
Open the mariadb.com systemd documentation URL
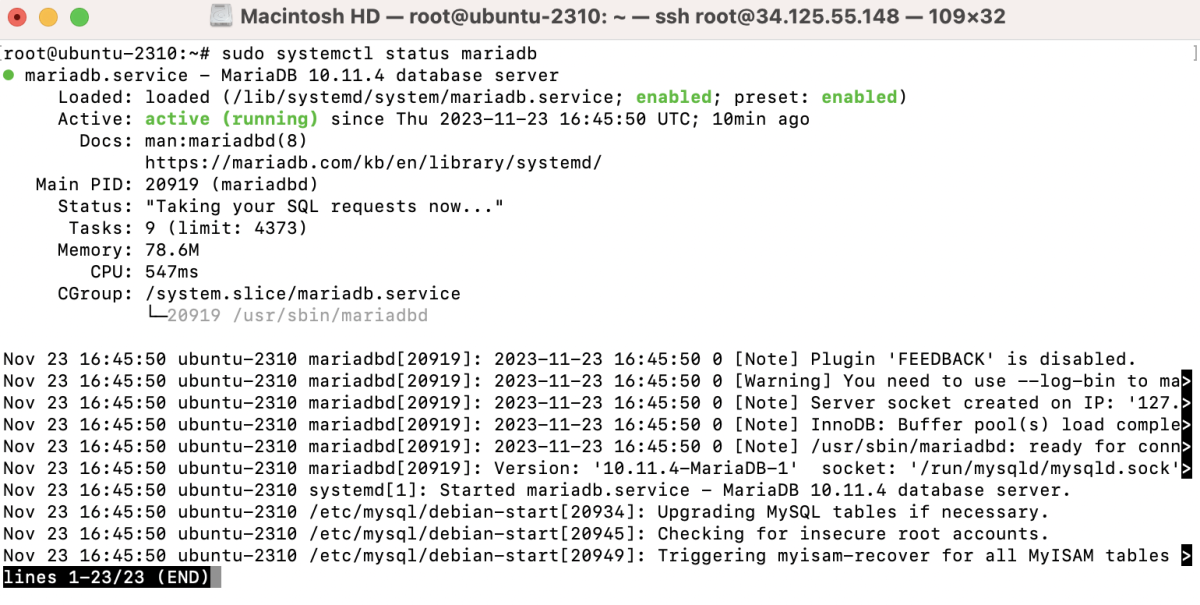point(373,163)
